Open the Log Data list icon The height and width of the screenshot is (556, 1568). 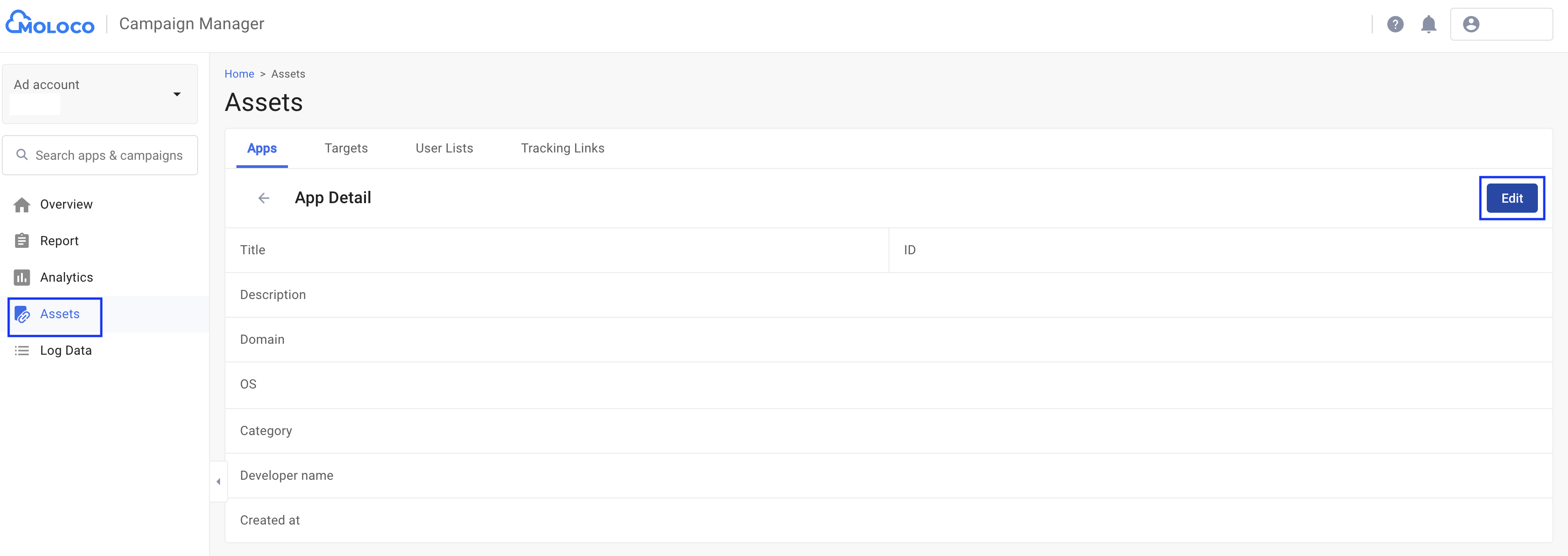click(22, 350)
